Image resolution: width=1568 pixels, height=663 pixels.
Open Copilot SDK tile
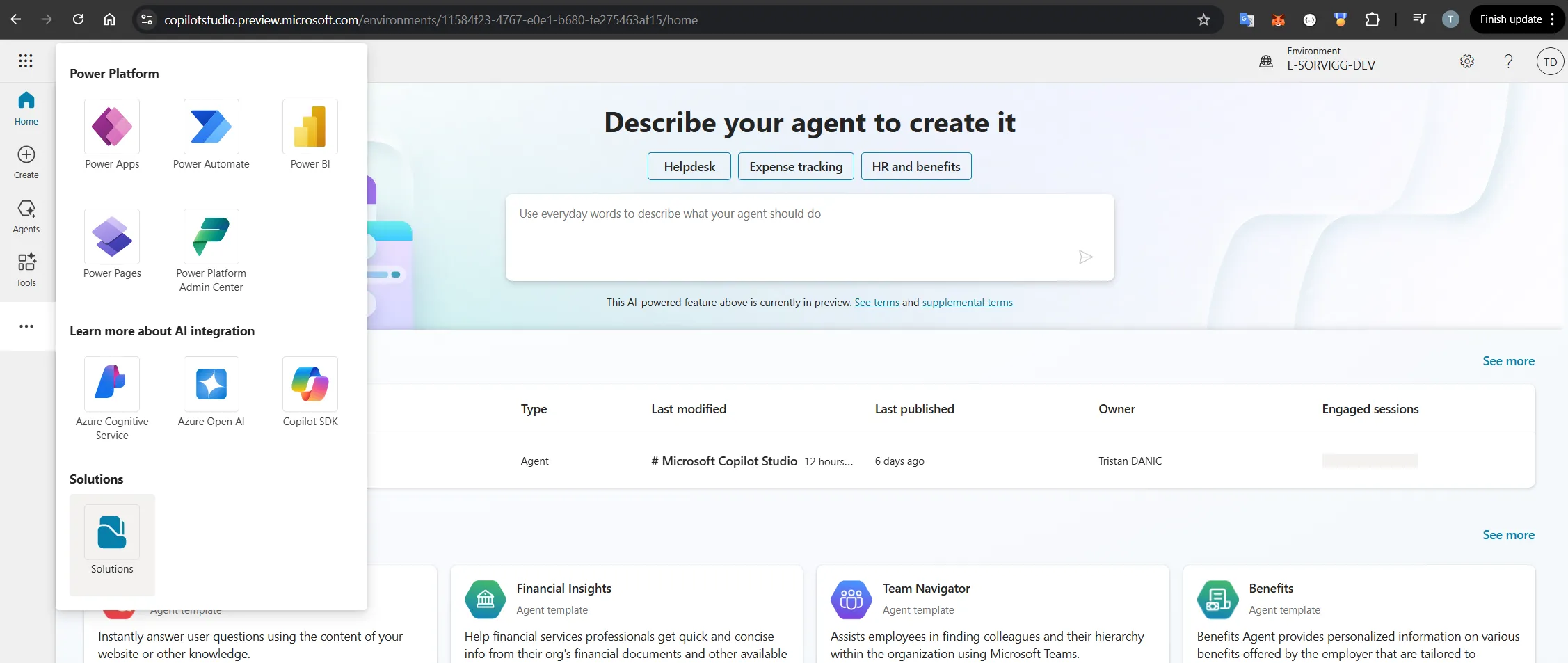[x=310, y=392]
